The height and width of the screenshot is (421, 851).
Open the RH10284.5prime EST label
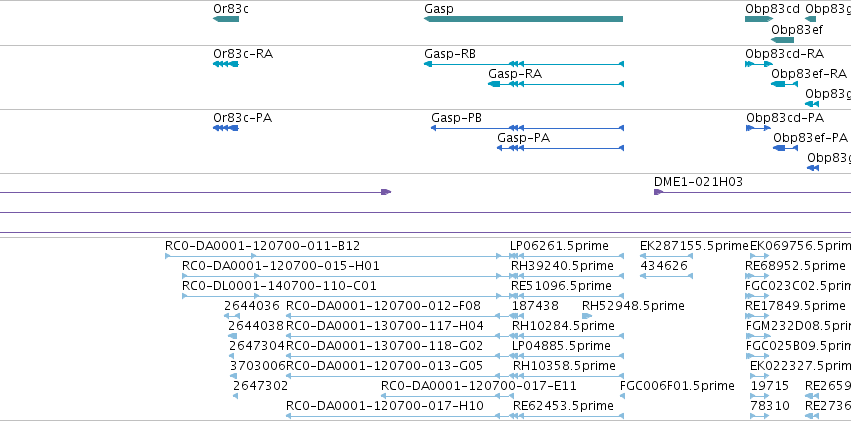[563, 326]
